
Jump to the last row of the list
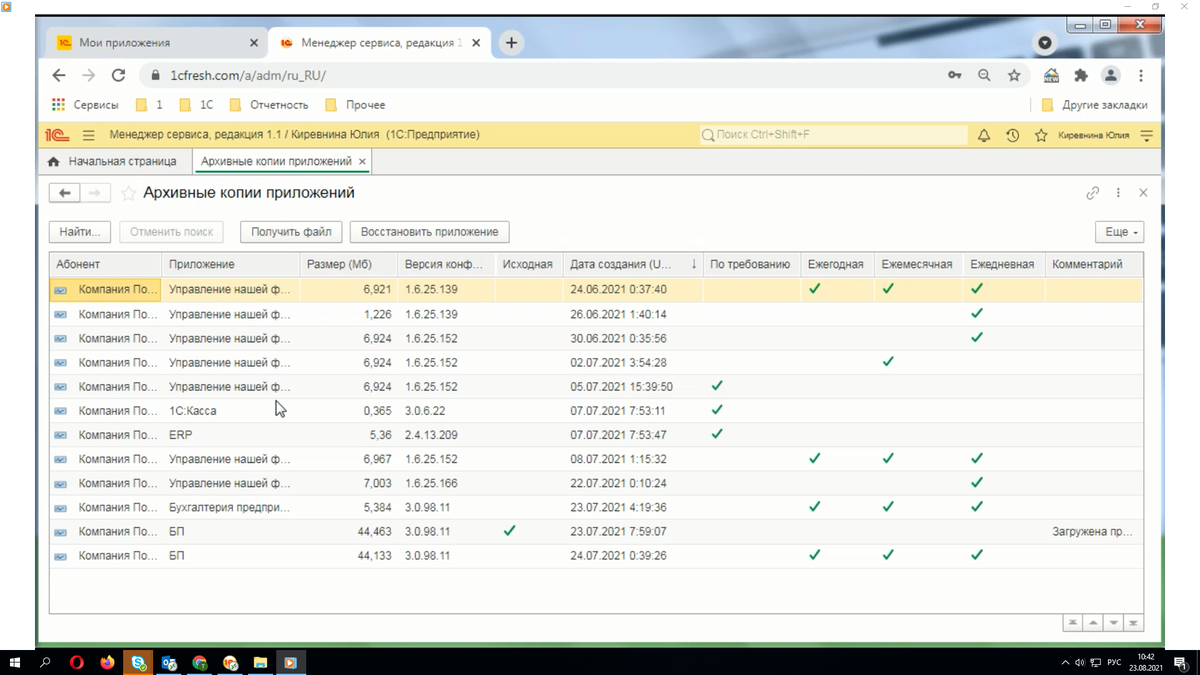tap(1133, 622)
